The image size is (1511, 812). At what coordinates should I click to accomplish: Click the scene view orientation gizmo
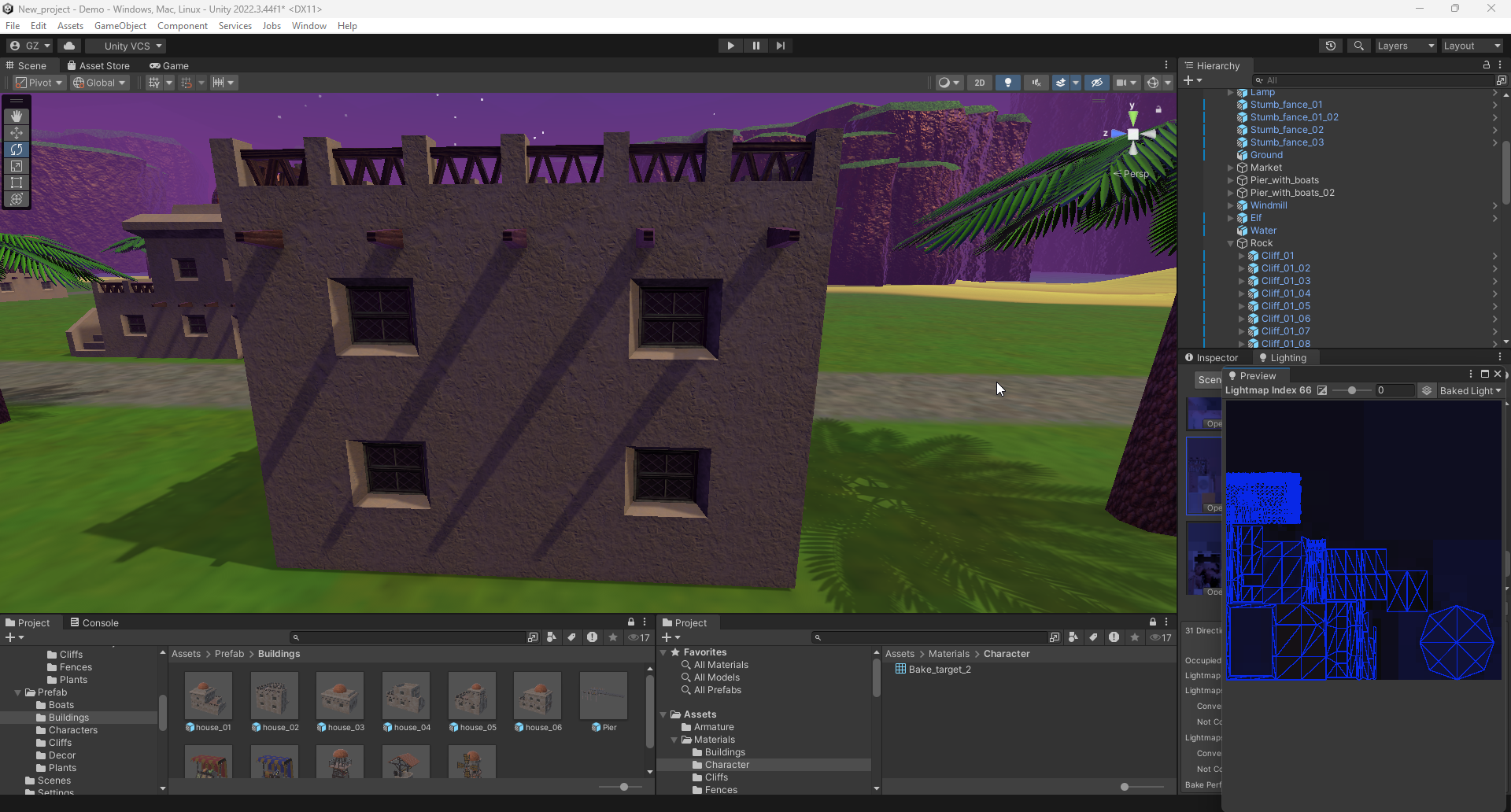[x=1133, y=134]
